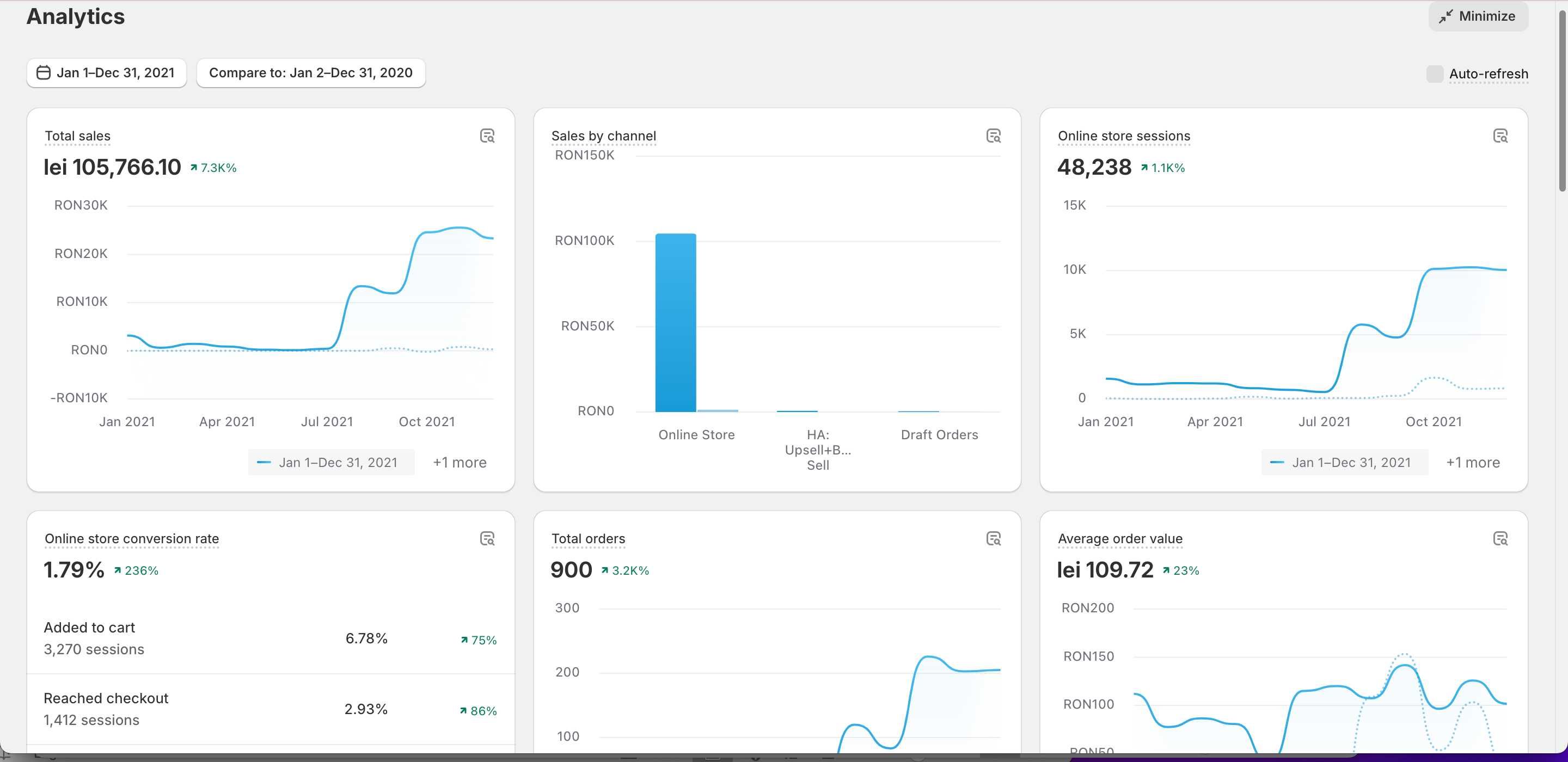Open report icon on Average order value card
This screenshot has height=762, width=1568.
pyautogui.click(x=1500, y=539)
